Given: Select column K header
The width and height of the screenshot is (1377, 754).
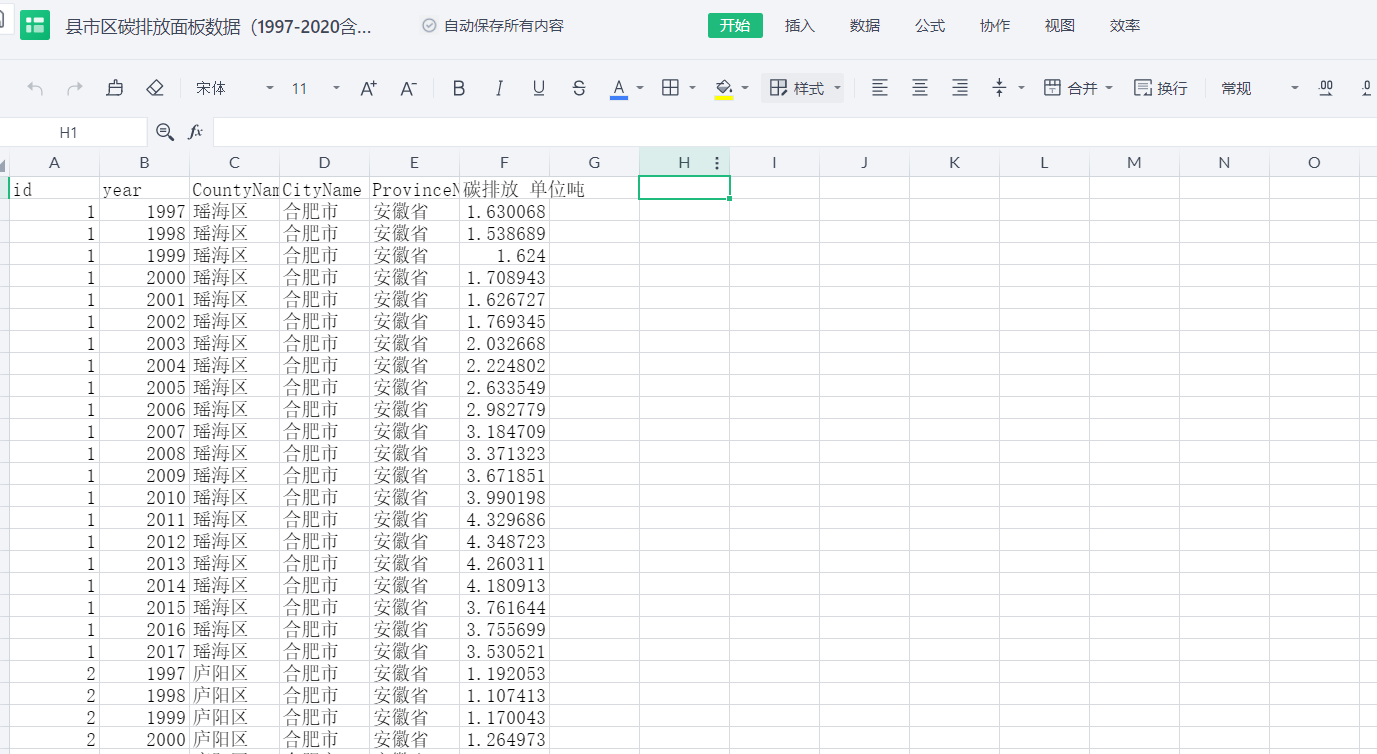Looking at the screenshot, I should (955, 163).
